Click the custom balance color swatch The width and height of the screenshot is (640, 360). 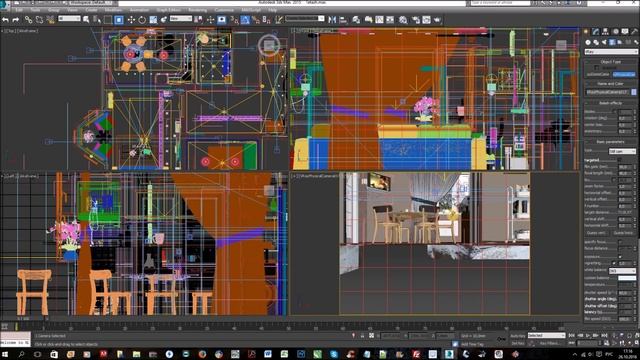(627, 278)
